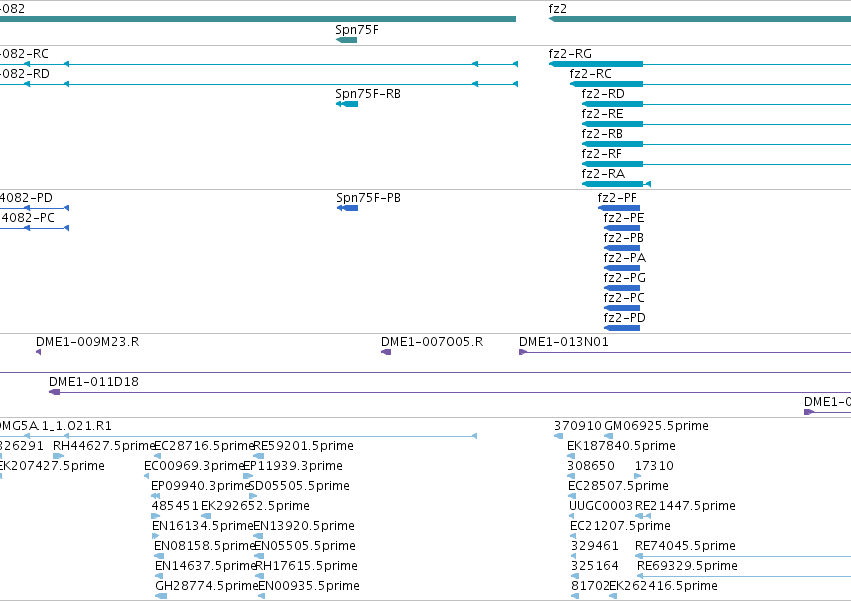Screen dimensions: 851x601
Task: Select the 81702 EST feature
Action: (575, 596)
